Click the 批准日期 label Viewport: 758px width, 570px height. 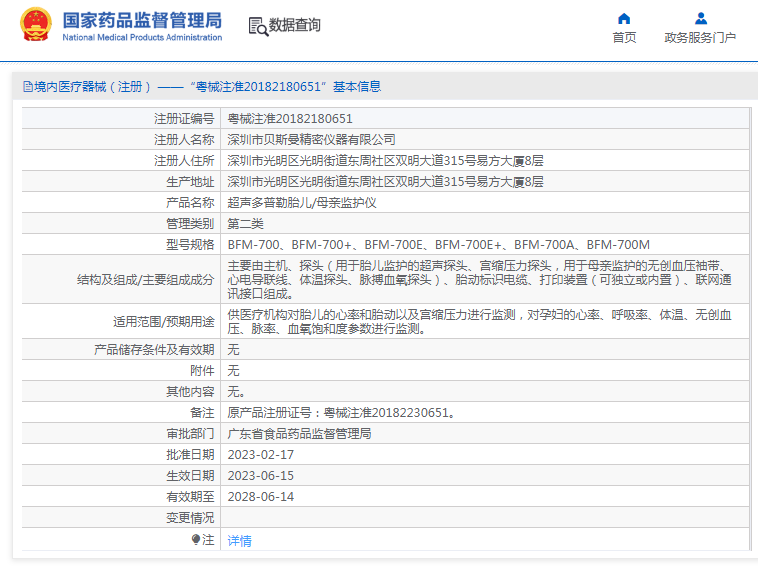190,455
